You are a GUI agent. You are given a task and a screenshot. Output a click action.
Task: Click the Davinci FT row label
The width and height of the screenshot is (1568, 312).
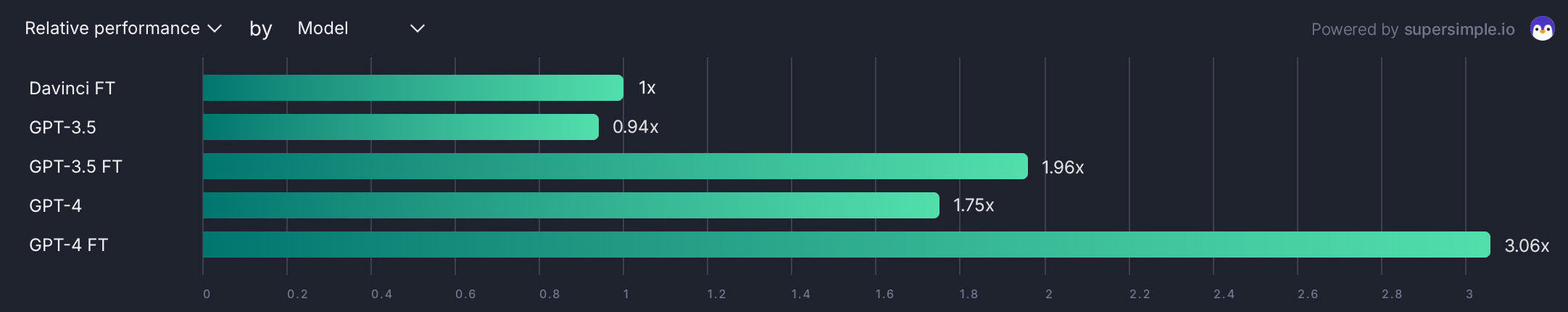[x=72, y=89]
